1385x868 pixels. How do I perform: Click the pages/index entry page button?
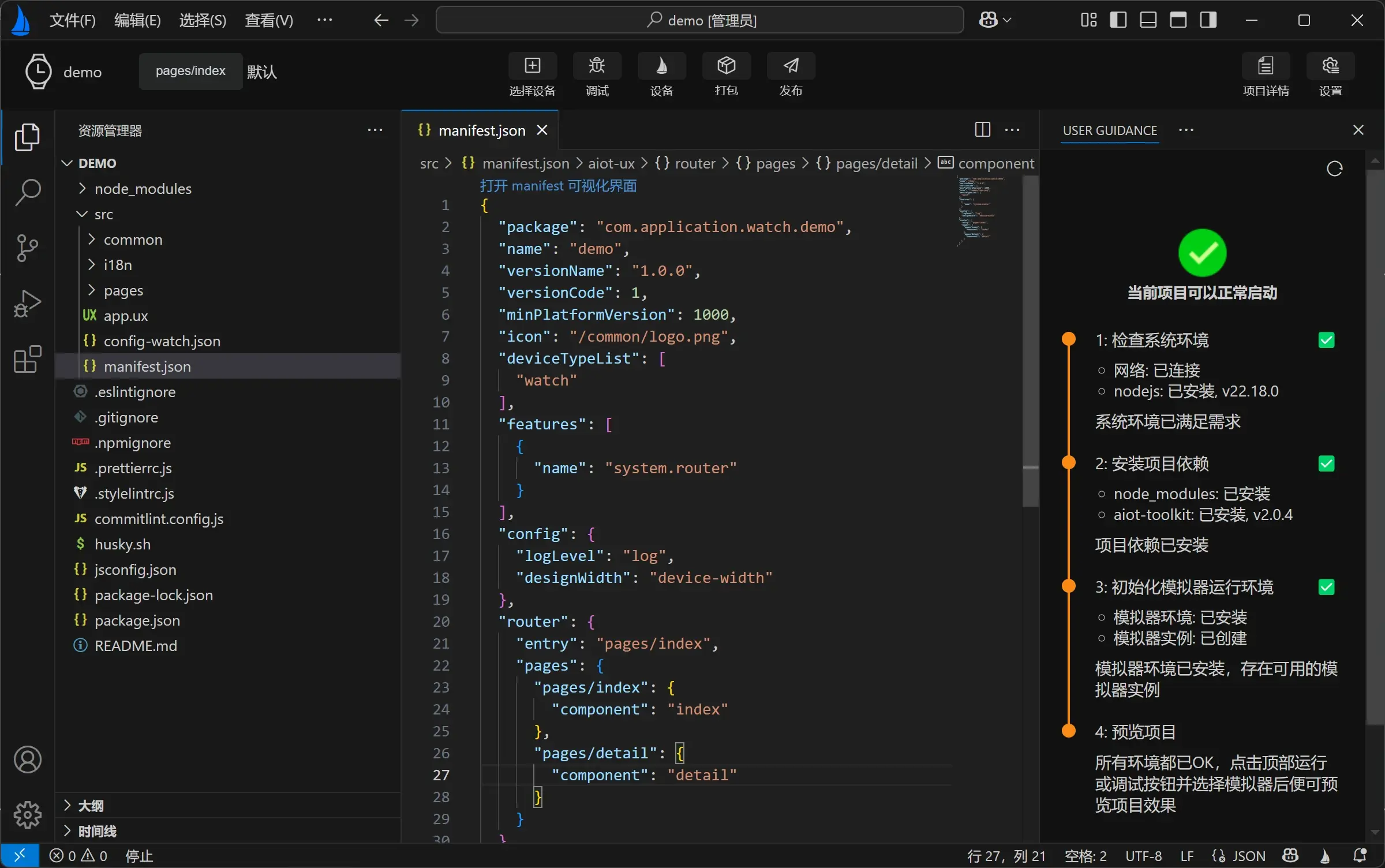coord(190,71)
